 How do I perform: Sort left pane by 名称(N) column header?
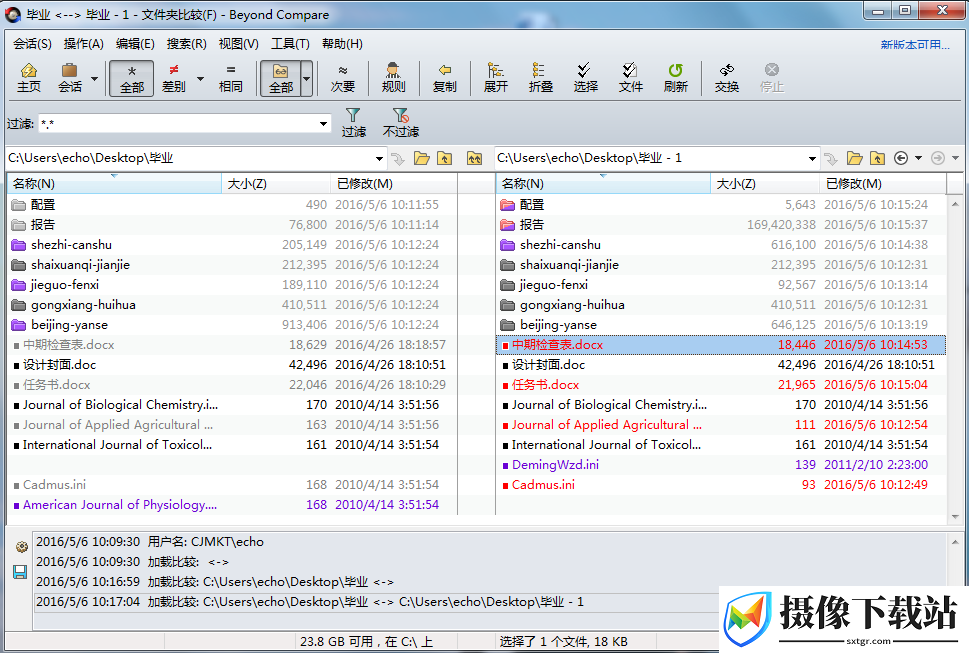114,183
